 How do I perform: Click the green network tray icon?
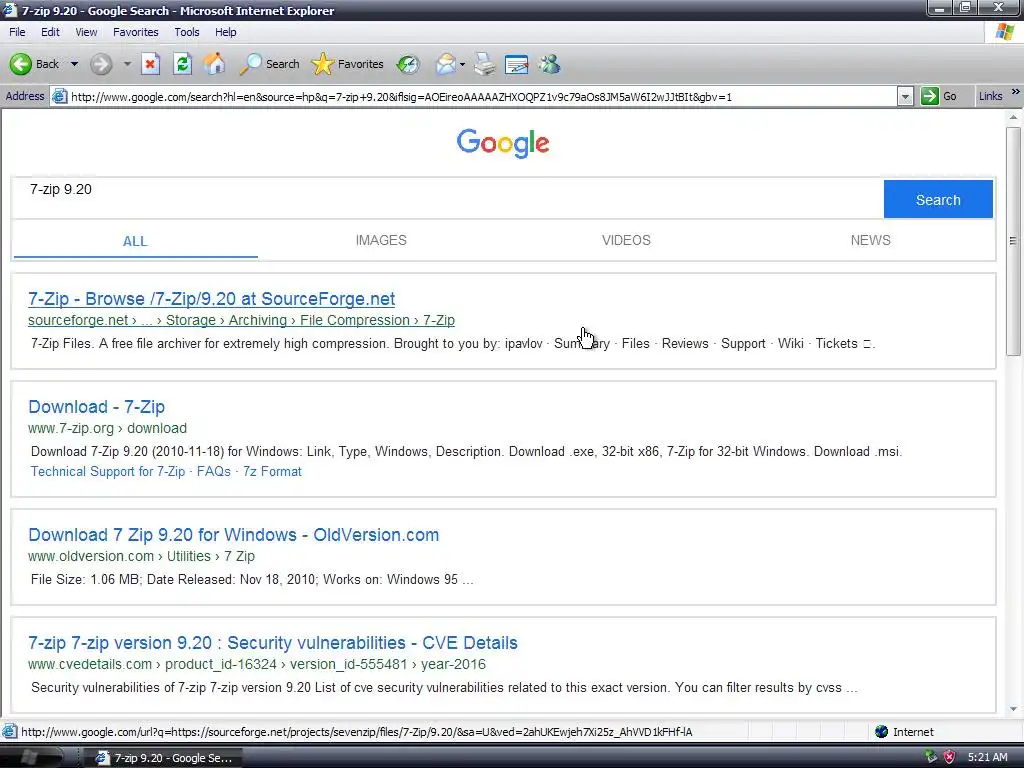[931, 758]
